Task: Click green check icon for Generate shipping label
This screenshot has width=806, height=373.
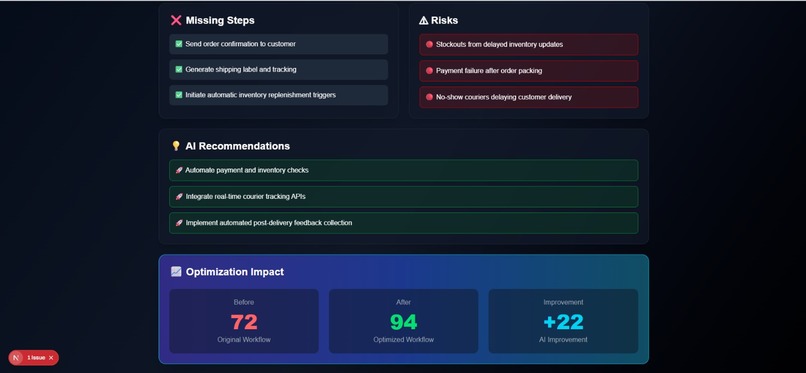Action: coord(179,69)
